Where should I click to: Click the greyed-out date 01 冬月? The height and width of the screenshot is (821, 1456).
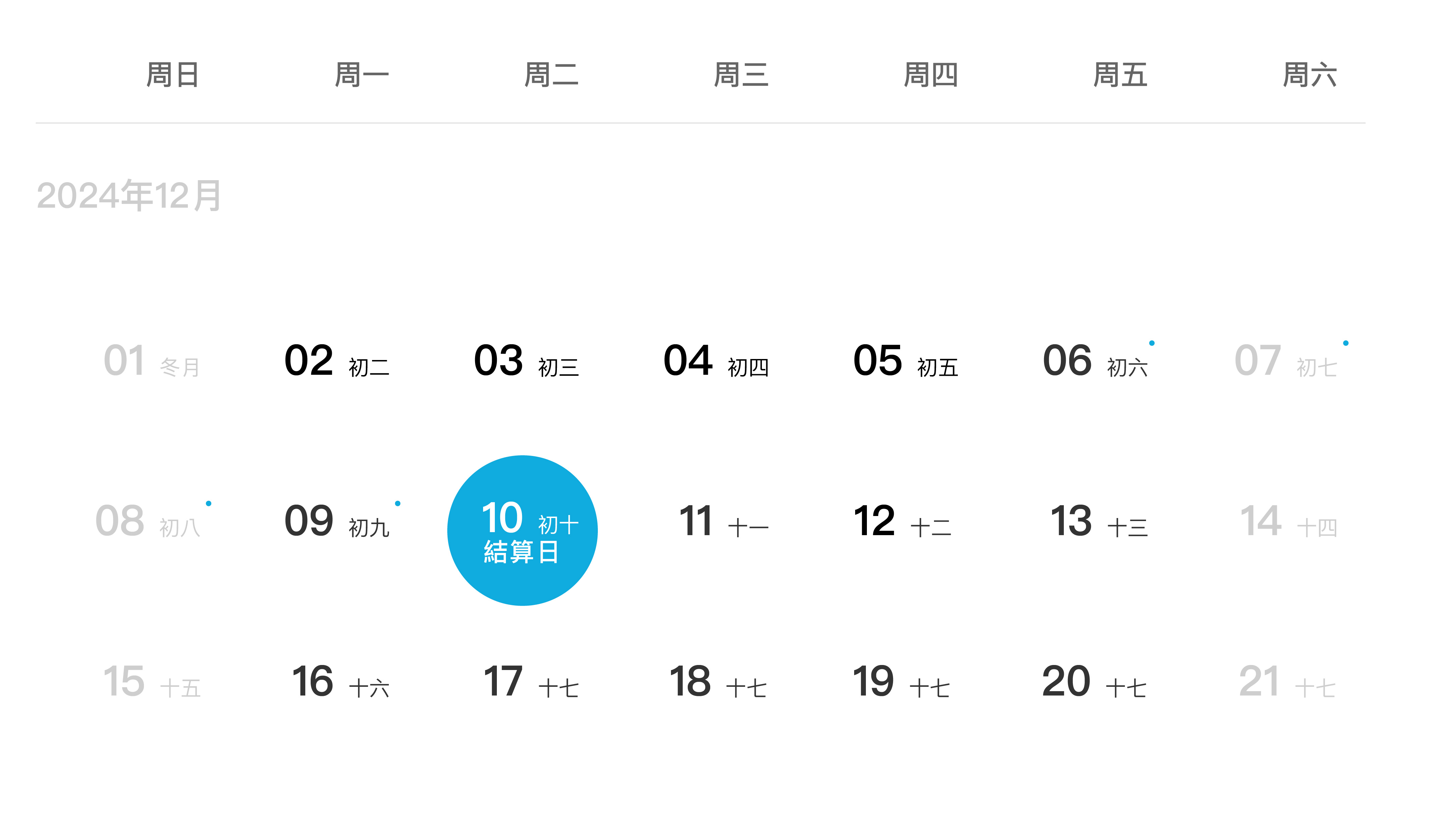coord(152,361)
